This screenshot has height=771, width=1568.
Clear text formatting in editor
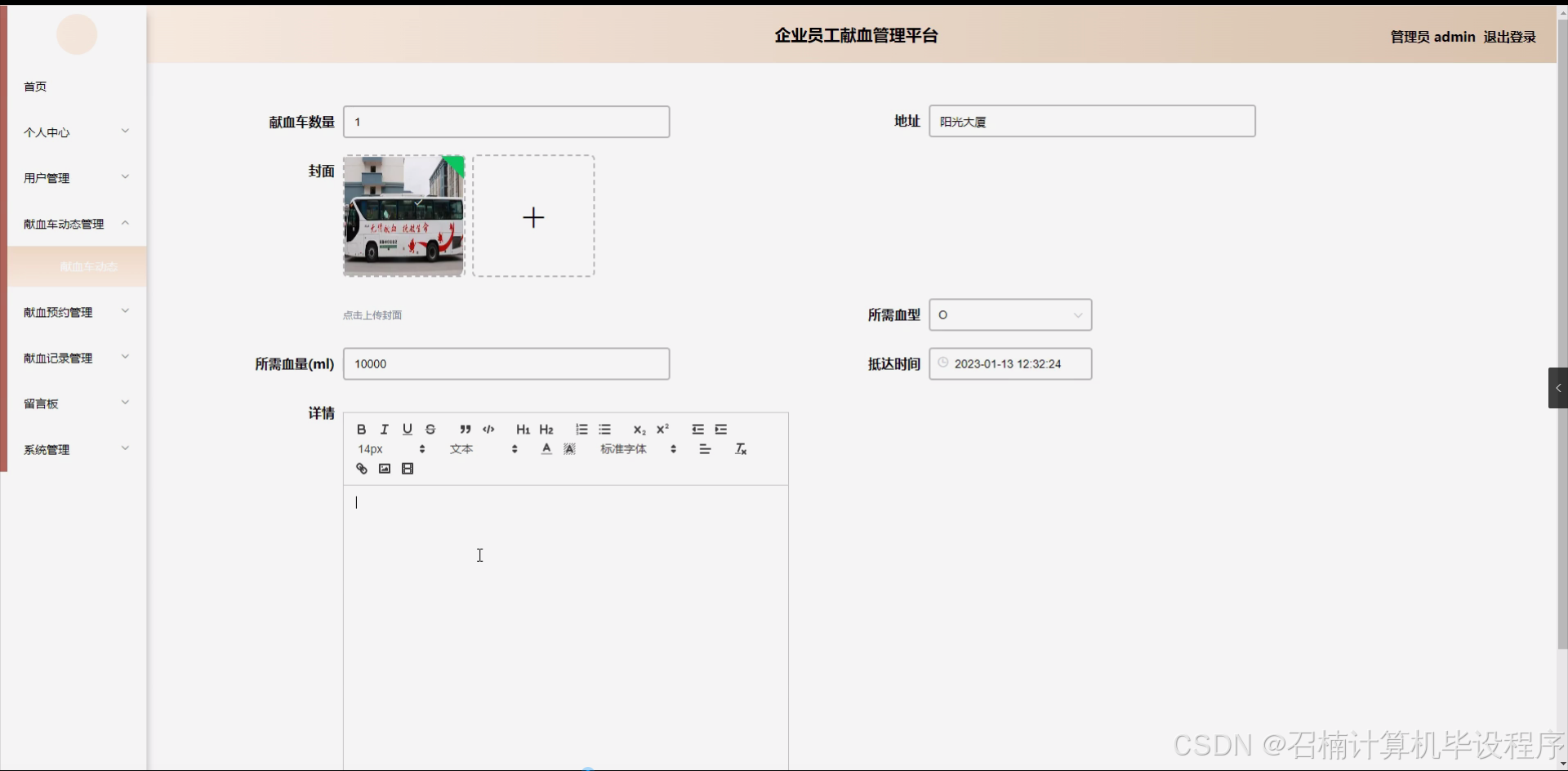(x=741, y=449)
